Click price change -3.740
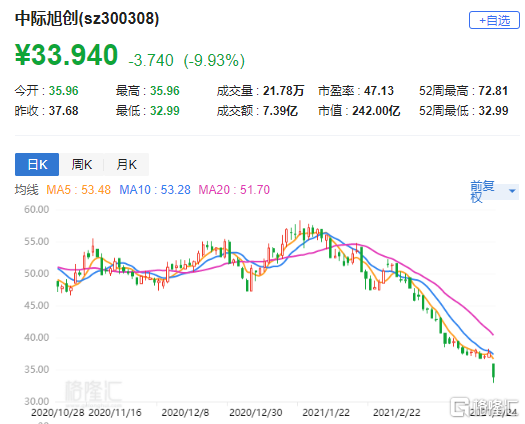 tap(151, 61)
